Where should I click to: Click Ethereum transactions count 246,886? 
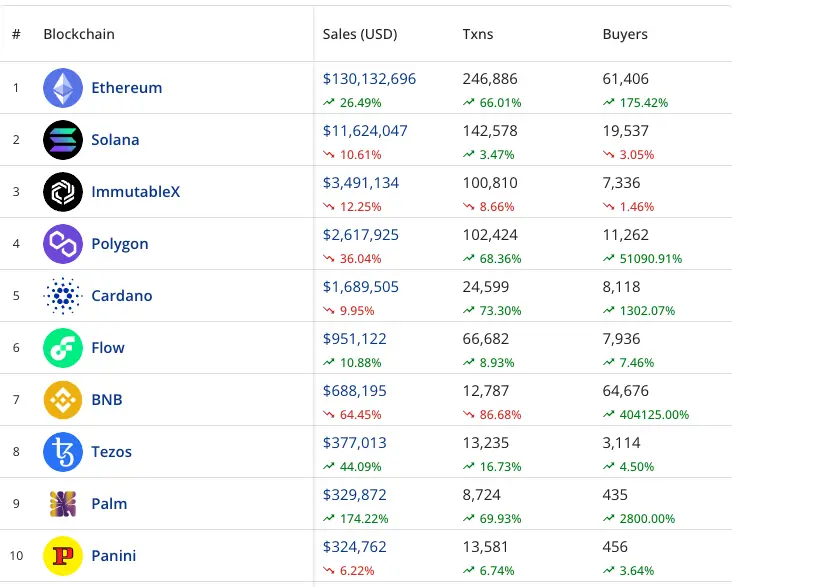click(x=490, y=79)
